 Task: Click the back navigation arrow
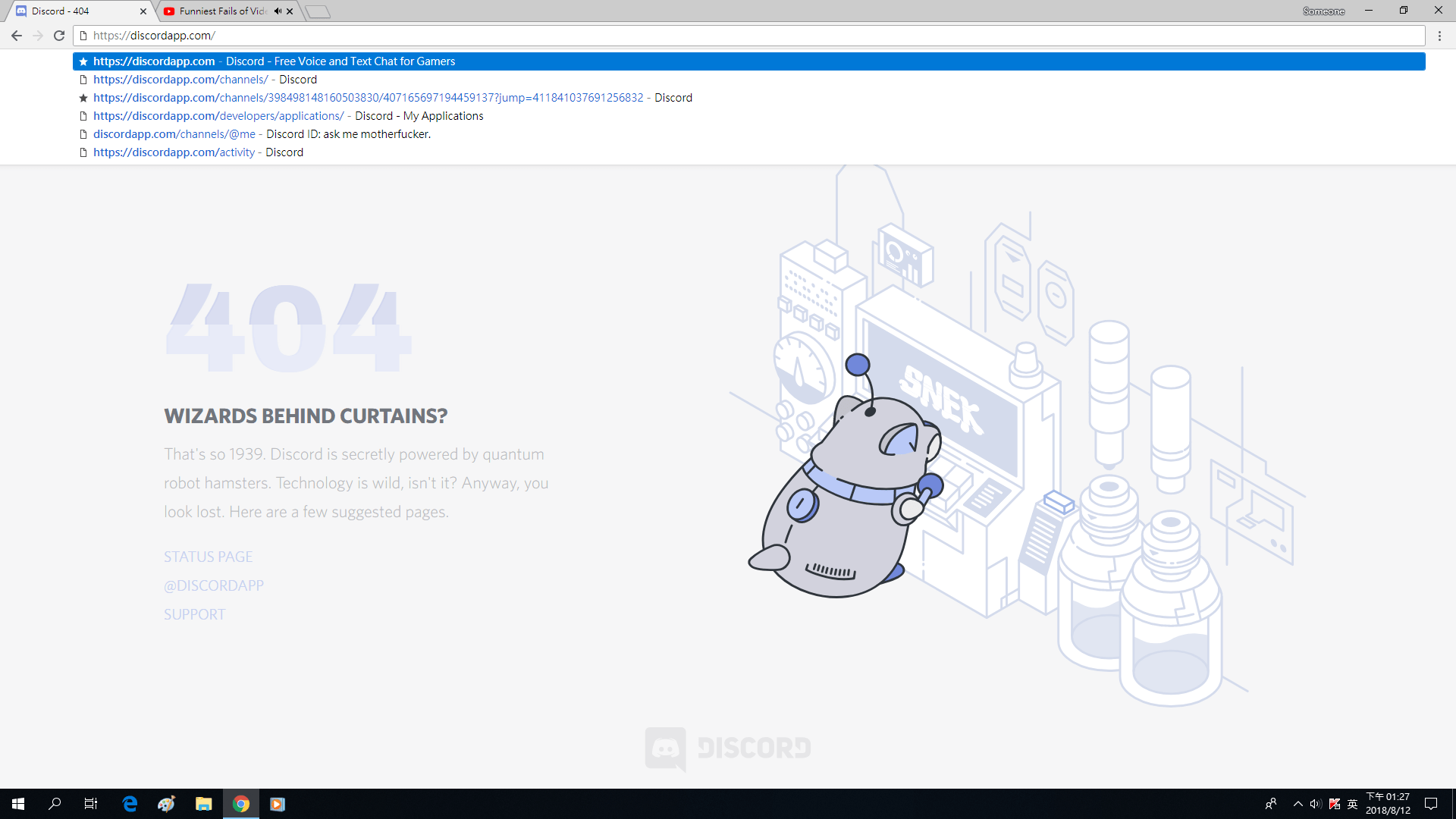pyautogui.click(x=17, y=35)
